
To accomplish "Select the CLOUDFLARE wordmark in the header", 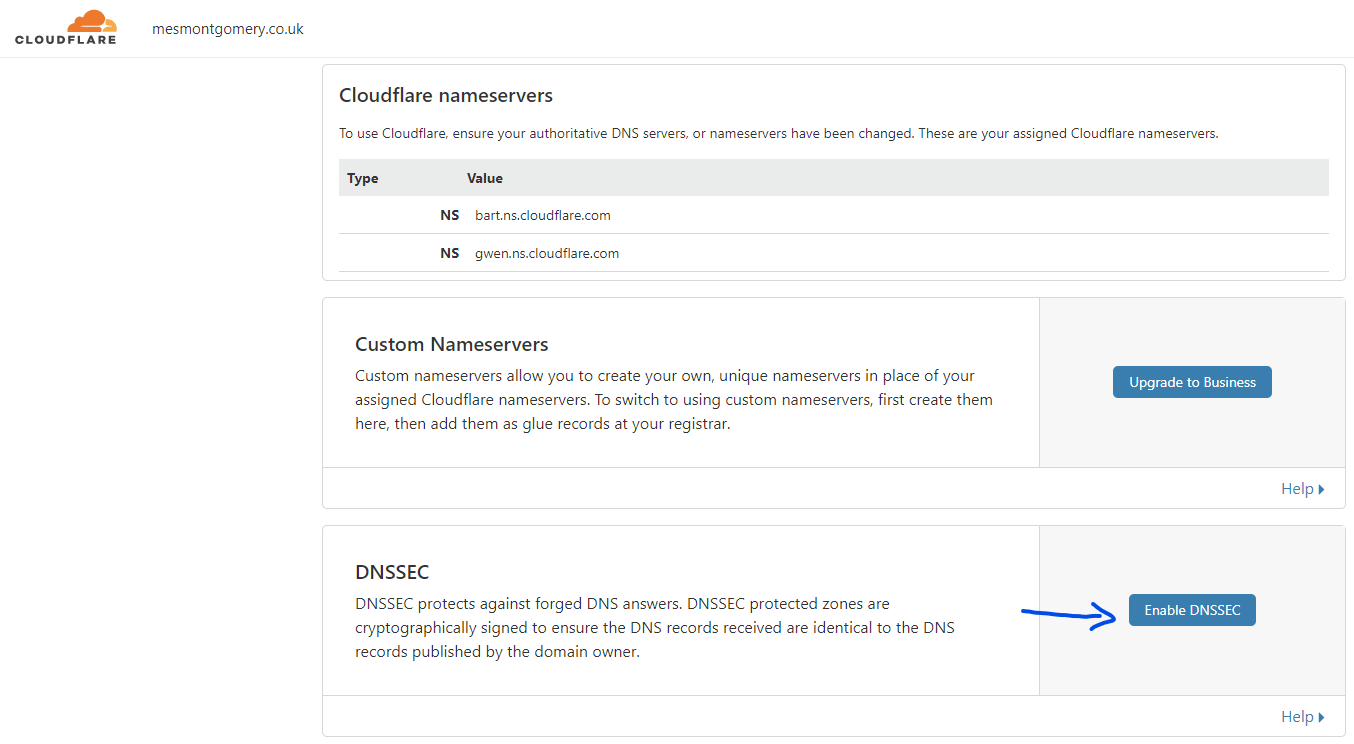I will pos(64,38).
